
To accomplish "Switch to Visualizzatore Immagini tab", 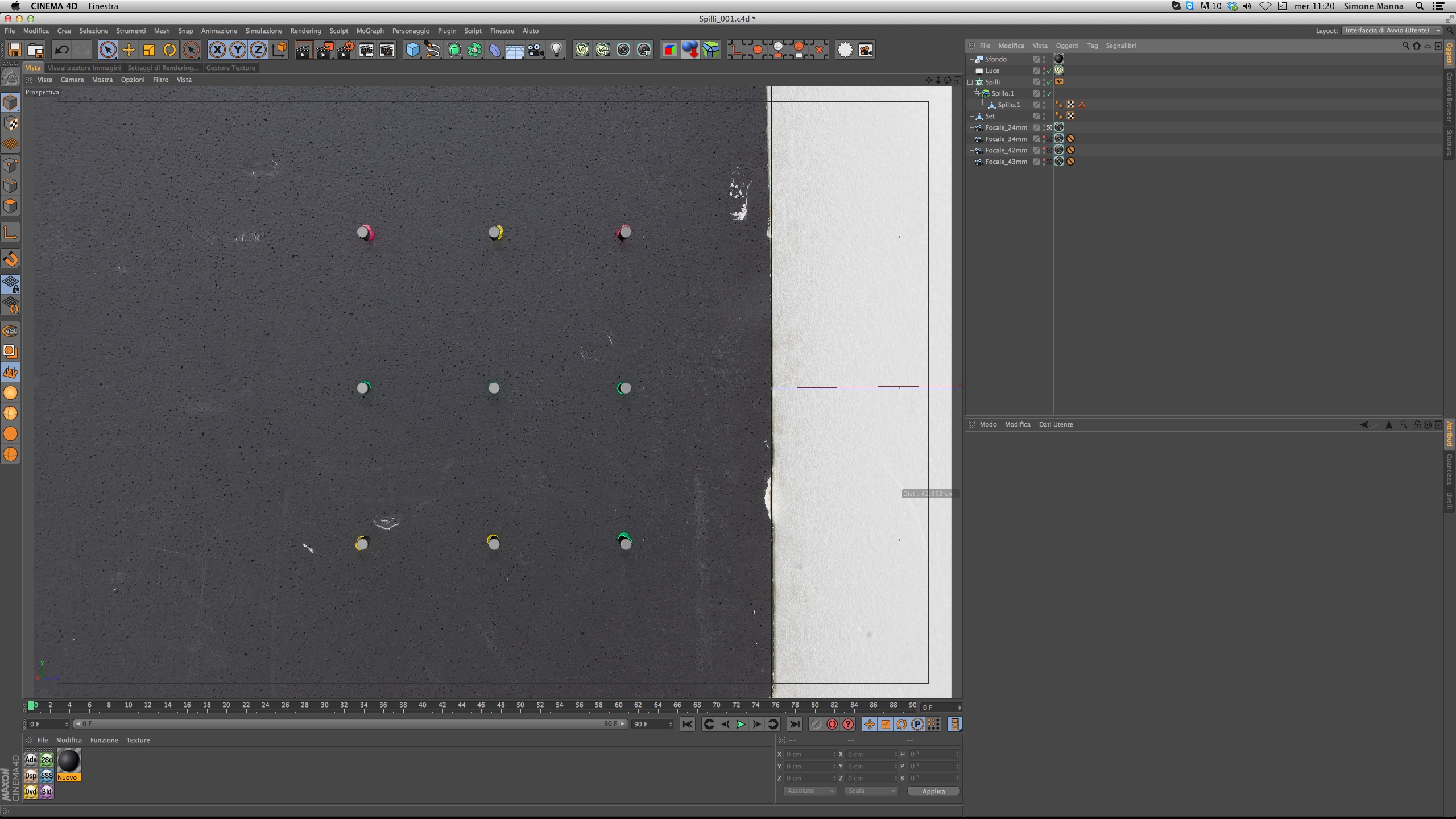I will (84, 68).
